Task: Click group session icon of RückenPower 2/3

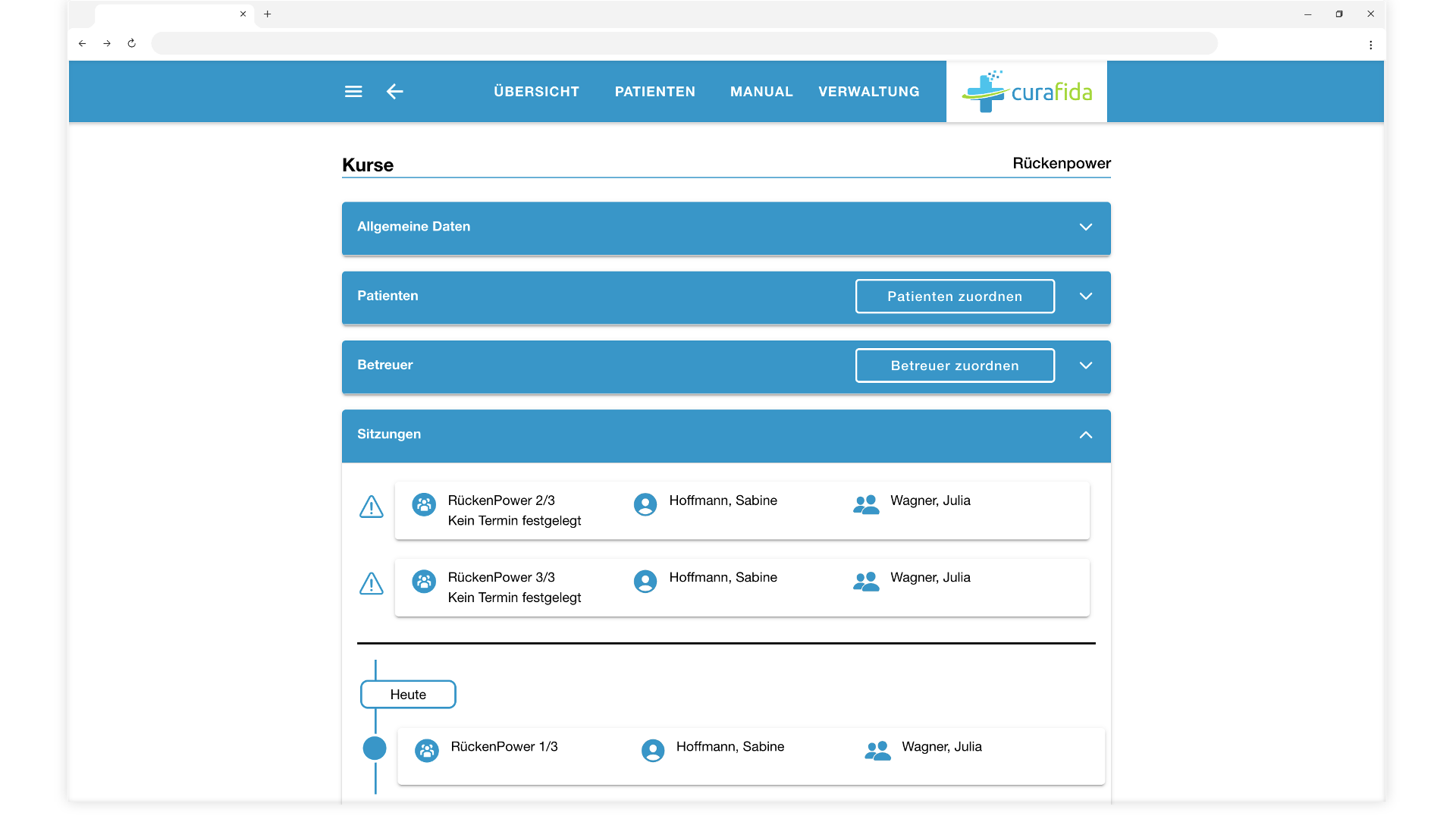Action: pos(424,504)
